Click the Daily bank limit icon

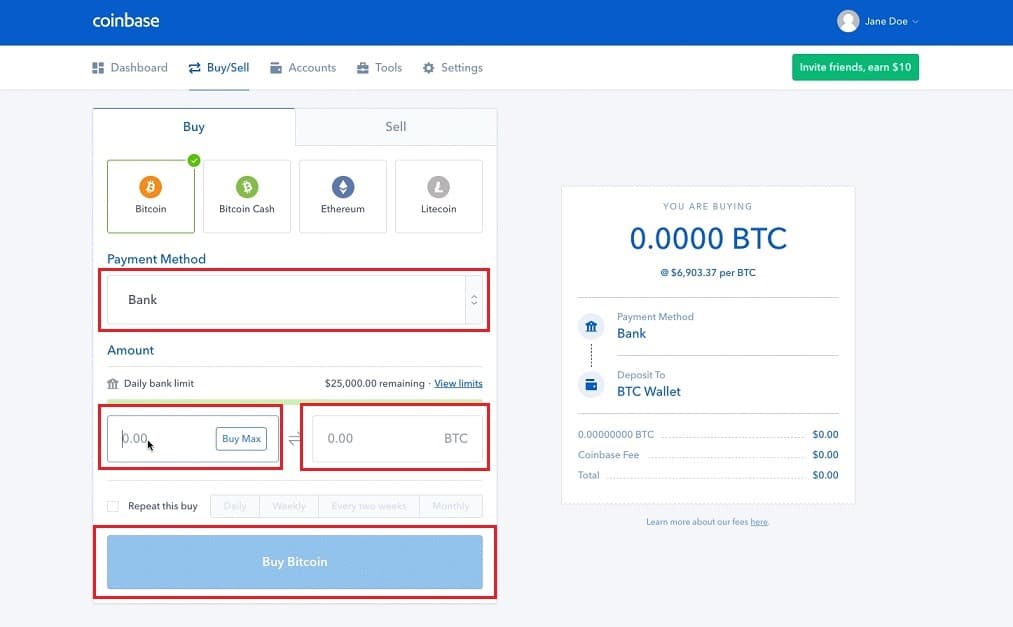tap(113, 384)
